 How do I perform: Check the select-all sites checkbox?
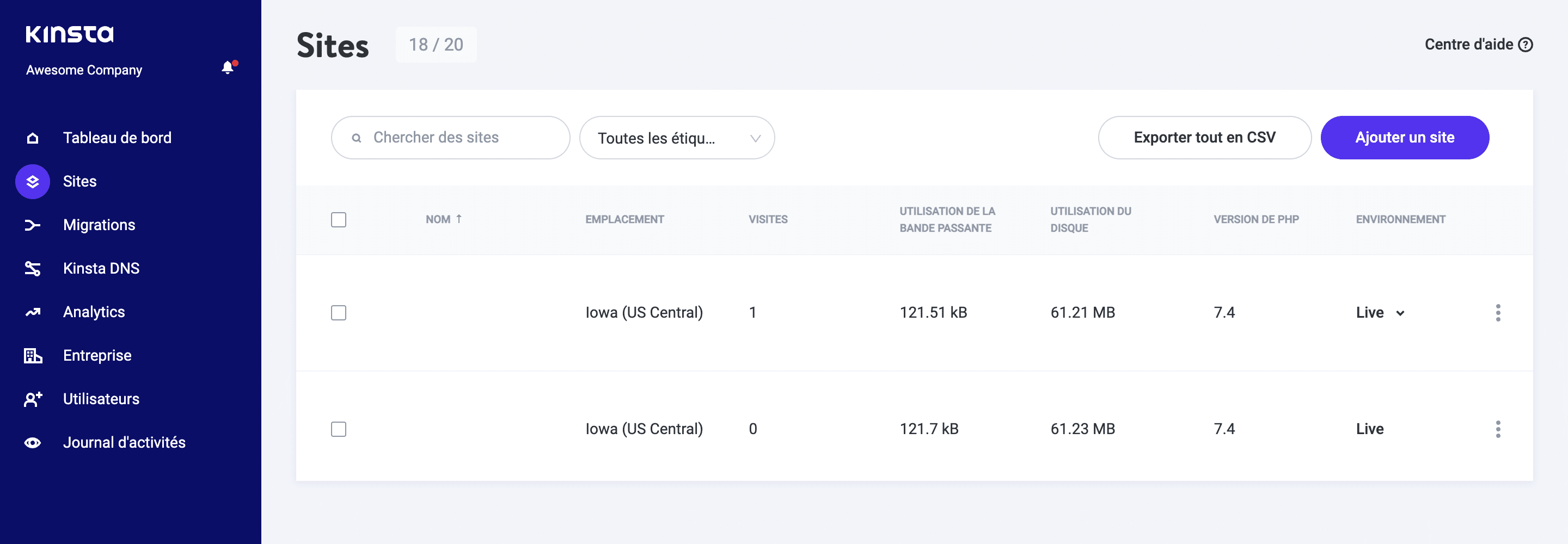[x=339, y=220]
